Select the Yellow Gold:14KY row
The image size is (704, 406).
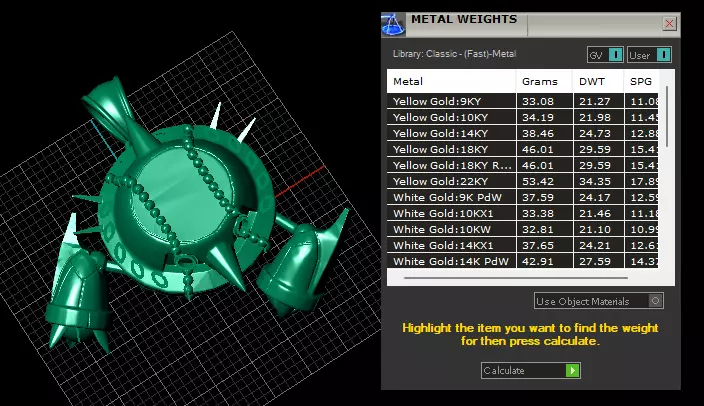[x=523, y=133]
